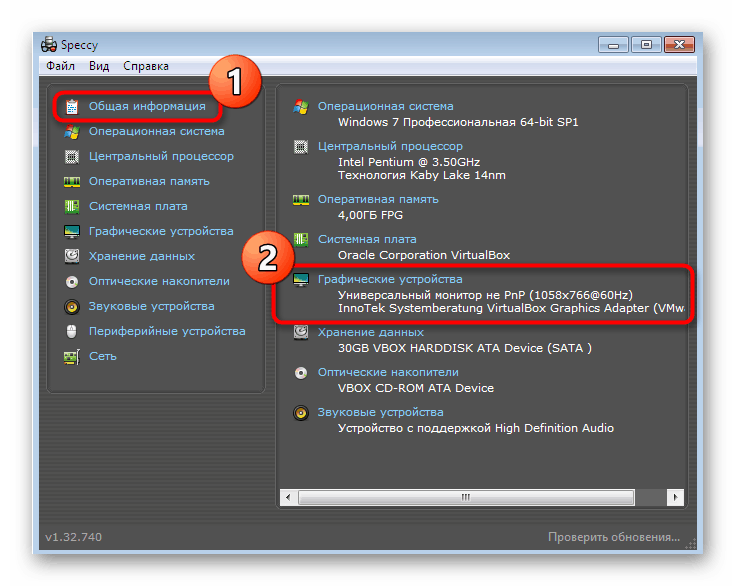Click the horizontal scrollbar thumb
Viewport: 735px width, 586px height.
[x=466, y=497]
